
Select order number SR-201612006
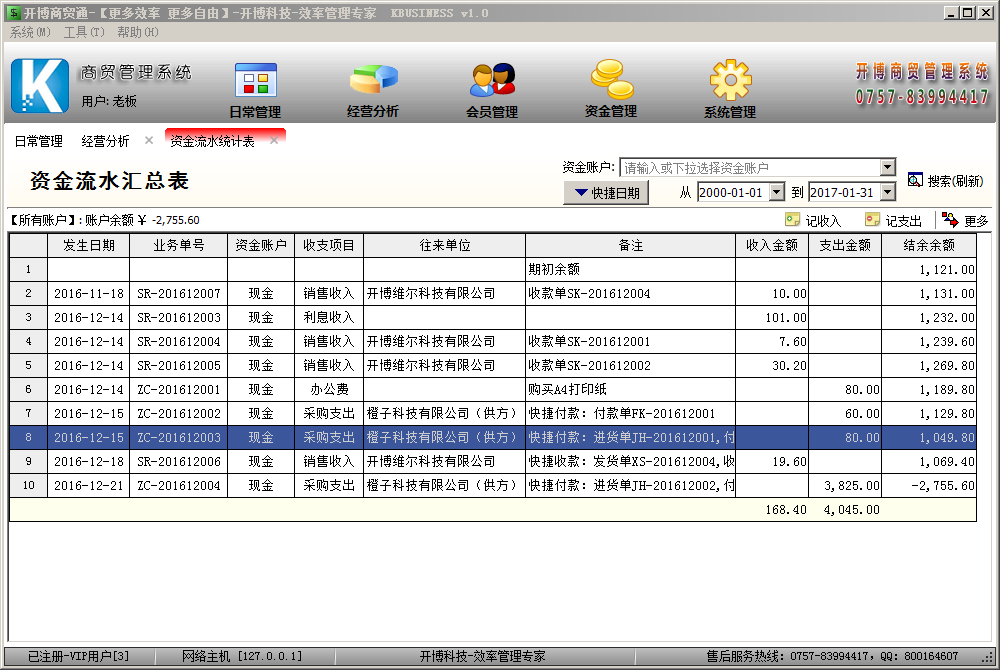(x=179, y=462)
